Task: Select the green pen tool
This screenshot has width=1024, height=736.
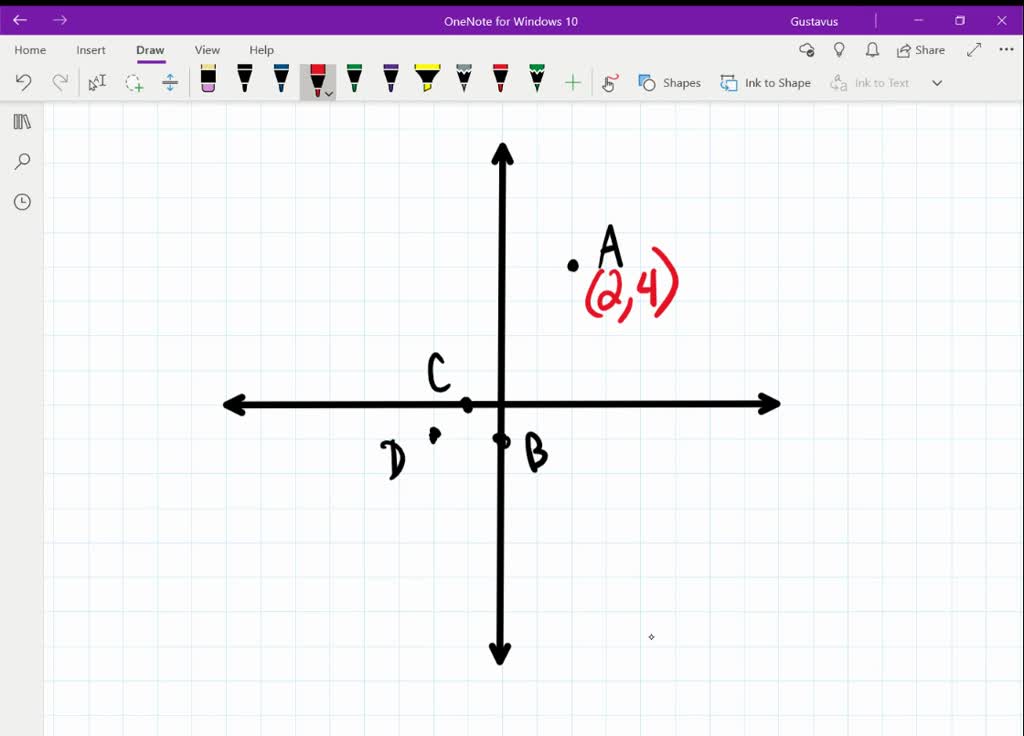Action: (353, 82)
